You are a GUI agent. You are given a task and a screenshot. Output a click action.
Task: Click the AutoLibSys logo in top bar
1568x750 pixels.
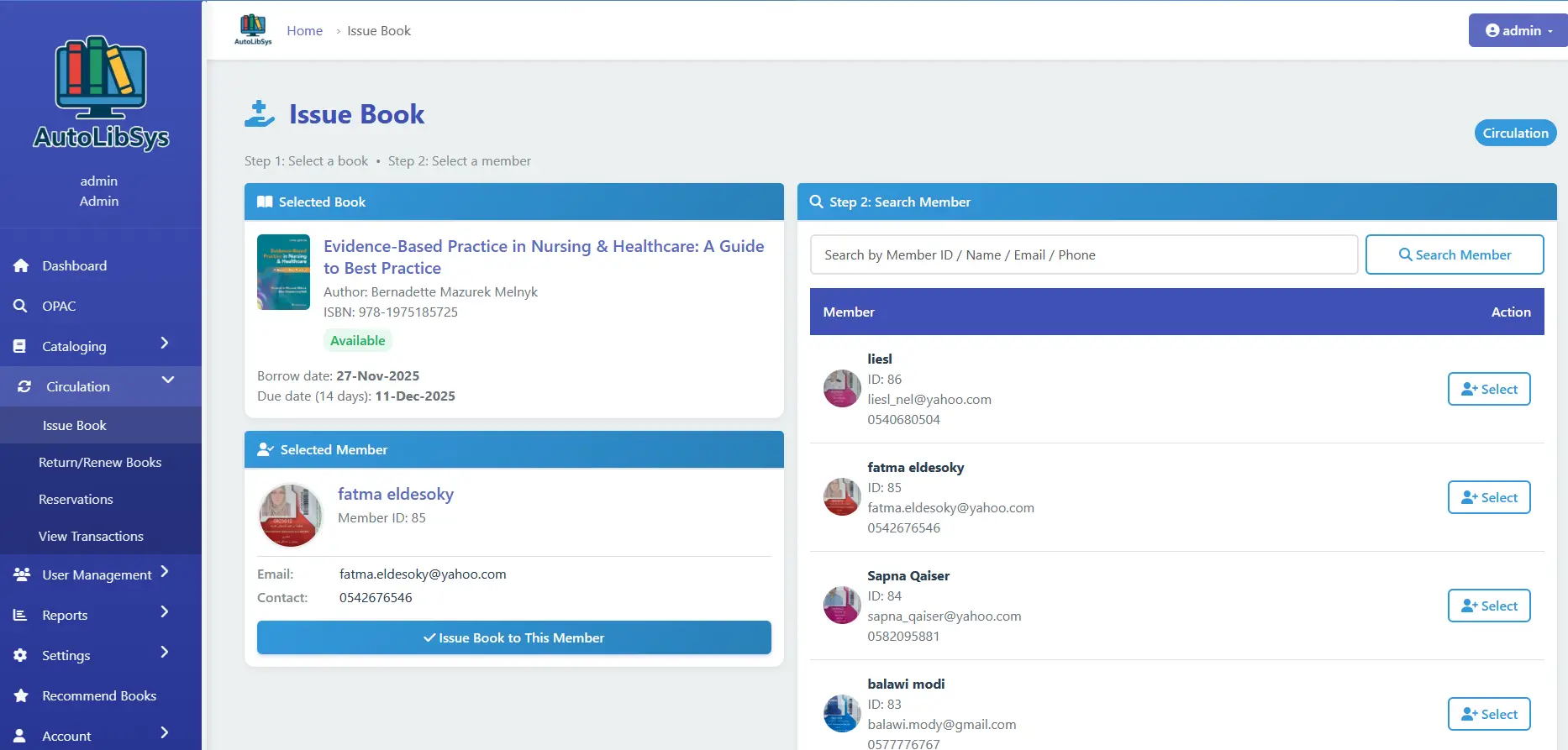click(x=253, y=29)
